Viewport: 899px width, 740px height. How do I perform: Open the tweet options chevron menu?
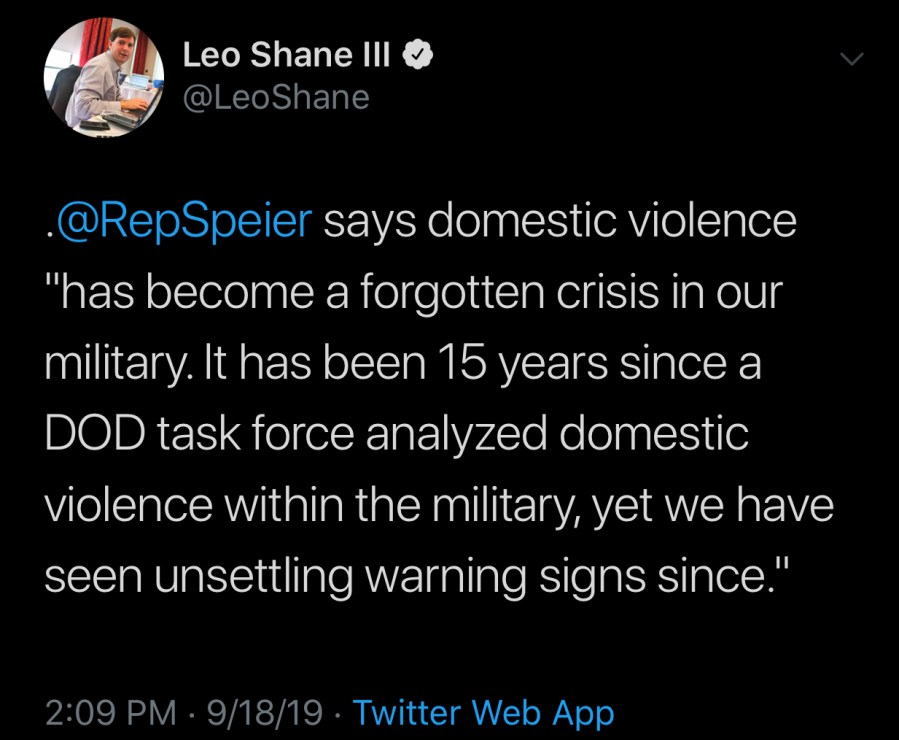[851, 61]
